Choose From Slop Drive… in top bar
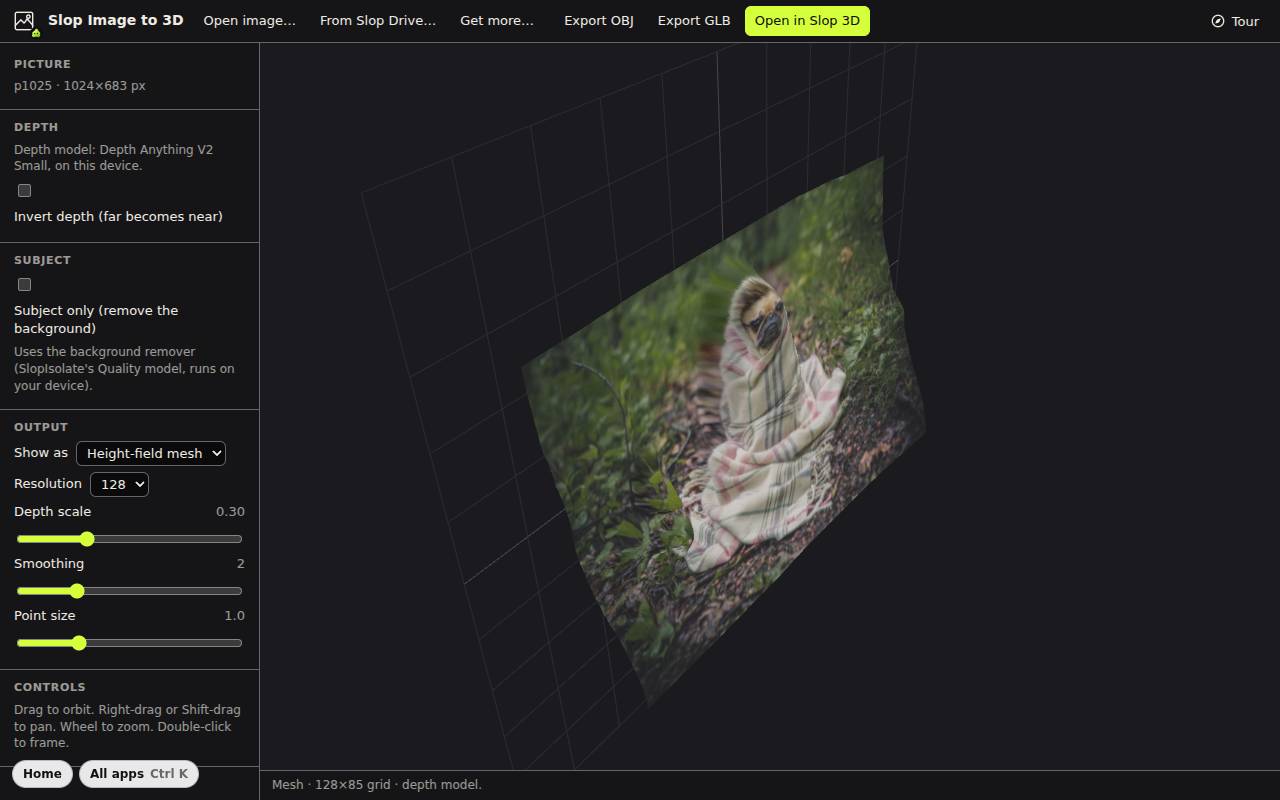The width and height of the screenshot is (1280, 800). (x=378, y=21)
